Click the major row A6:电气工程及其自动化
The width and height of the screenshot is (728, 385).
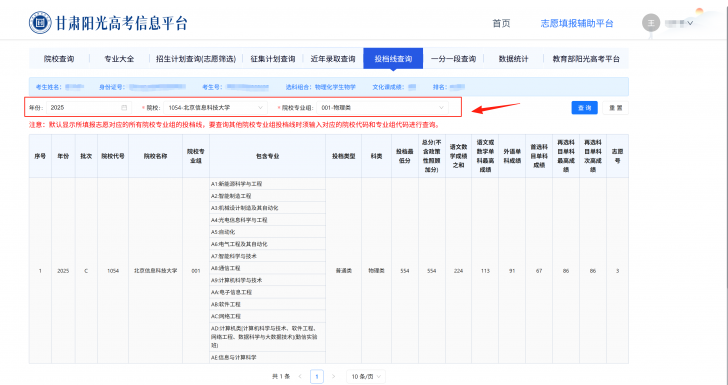click(267, 244)
